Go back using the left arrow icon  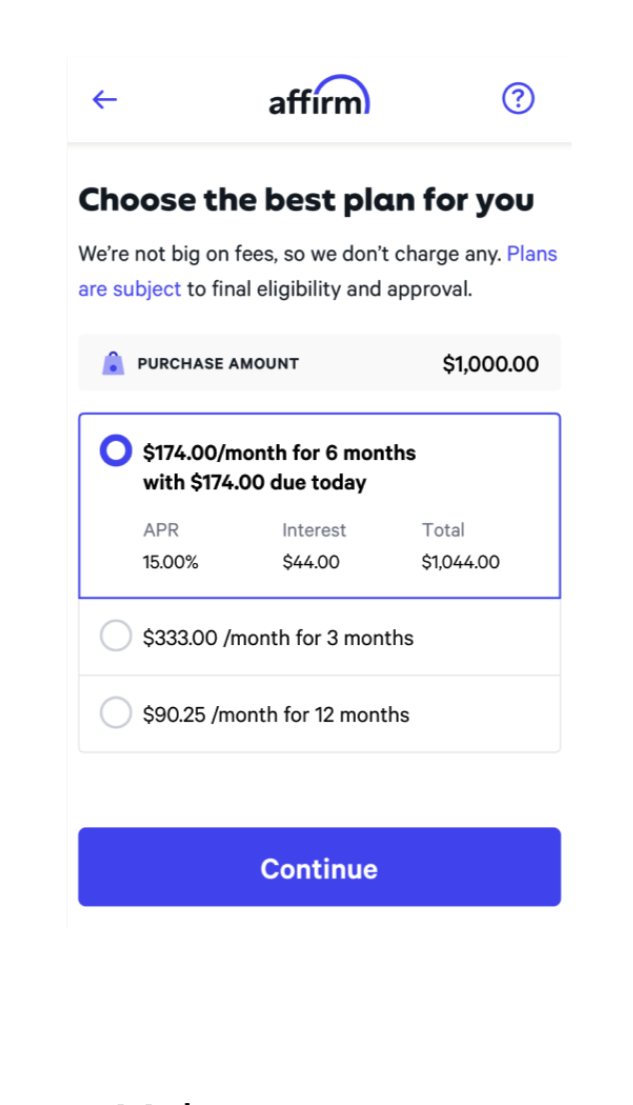(105, 99)
